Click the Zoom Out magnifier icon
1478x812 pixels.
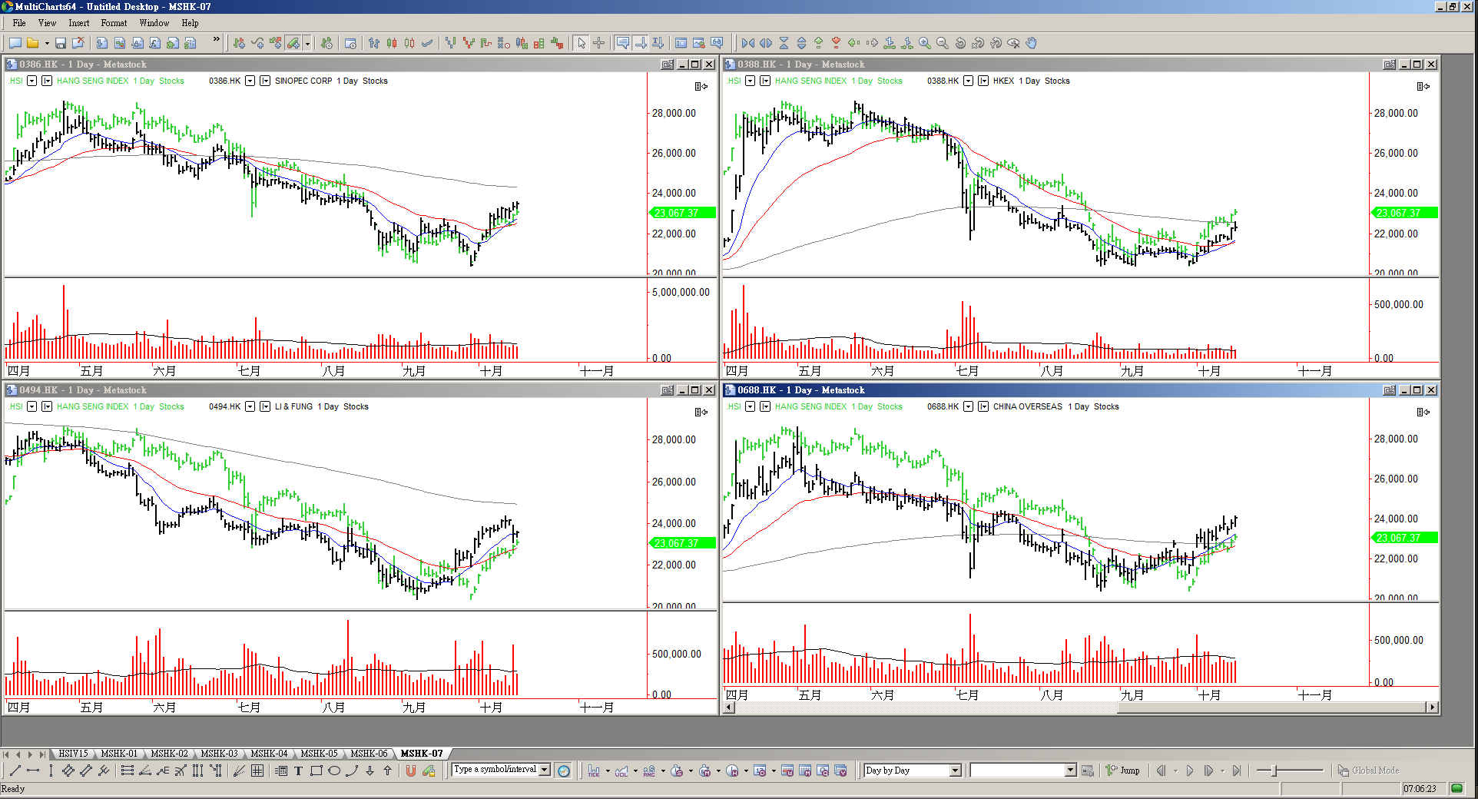[943, 43]
